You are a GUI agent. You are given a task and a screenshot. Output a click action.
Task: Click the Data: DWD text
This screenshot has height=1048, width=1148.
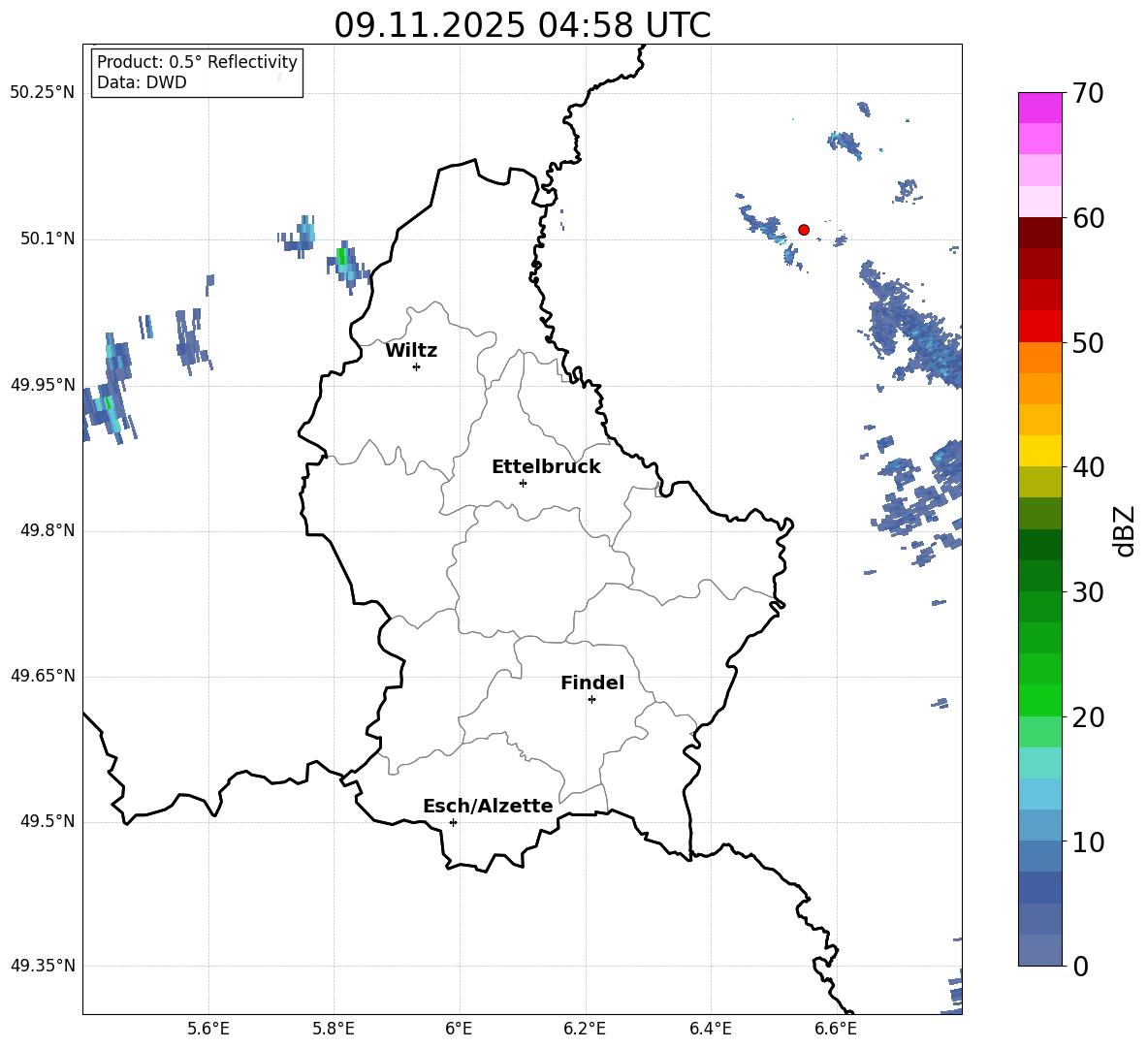tap(142, 82)
